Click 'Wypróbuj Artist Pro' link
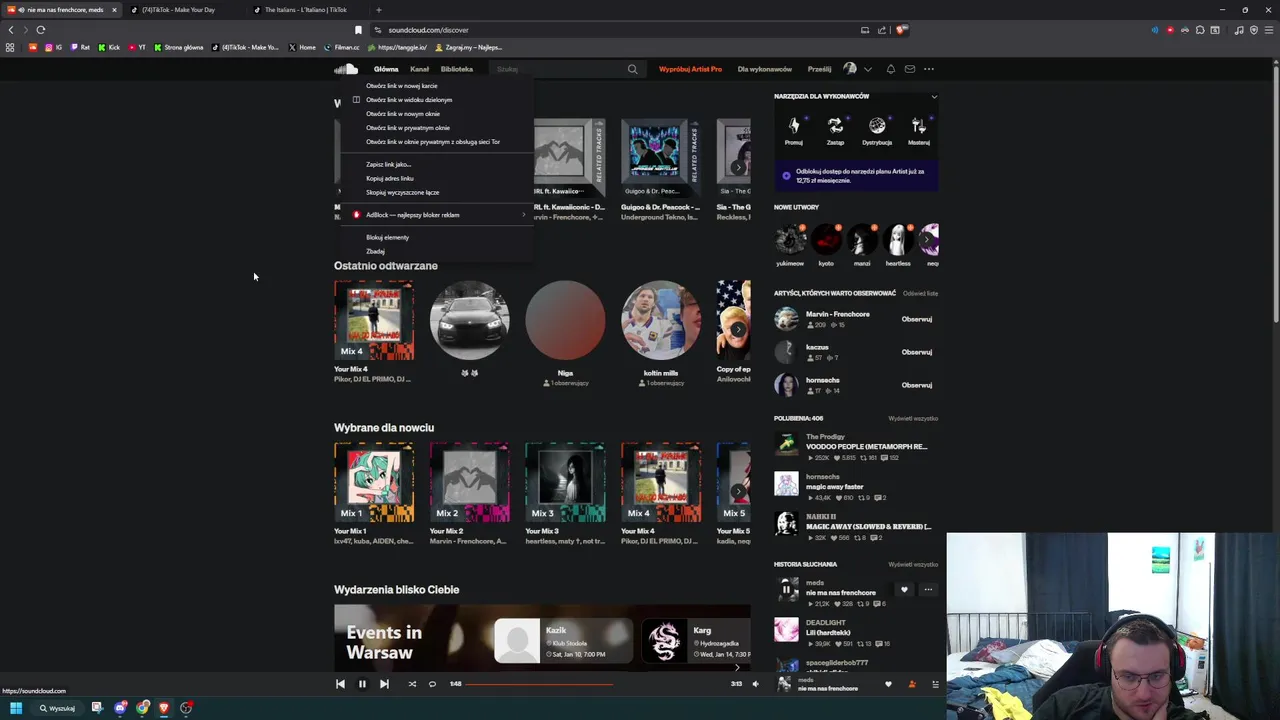 (690, 69)
